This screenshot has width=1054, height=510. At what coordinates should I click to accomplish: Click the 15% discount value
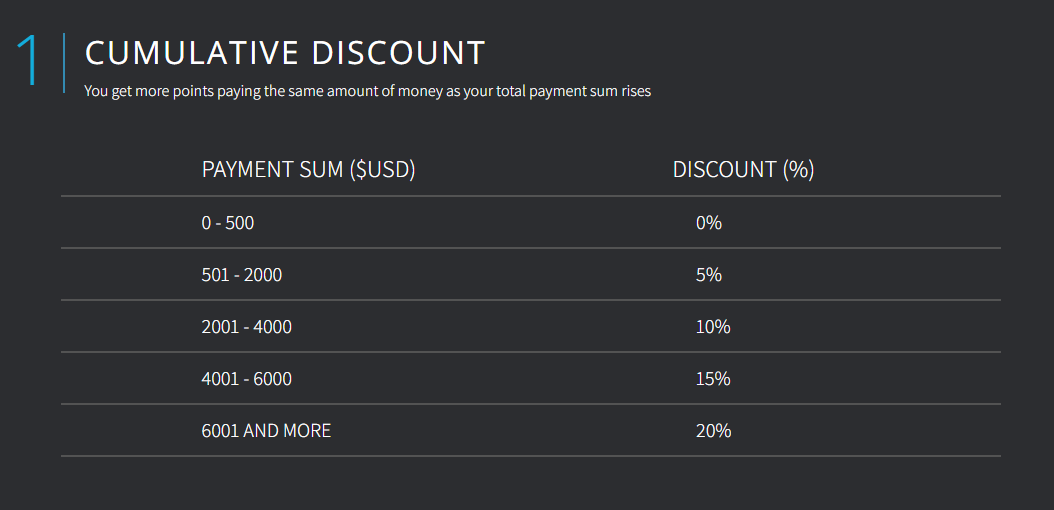pos(713,379)
